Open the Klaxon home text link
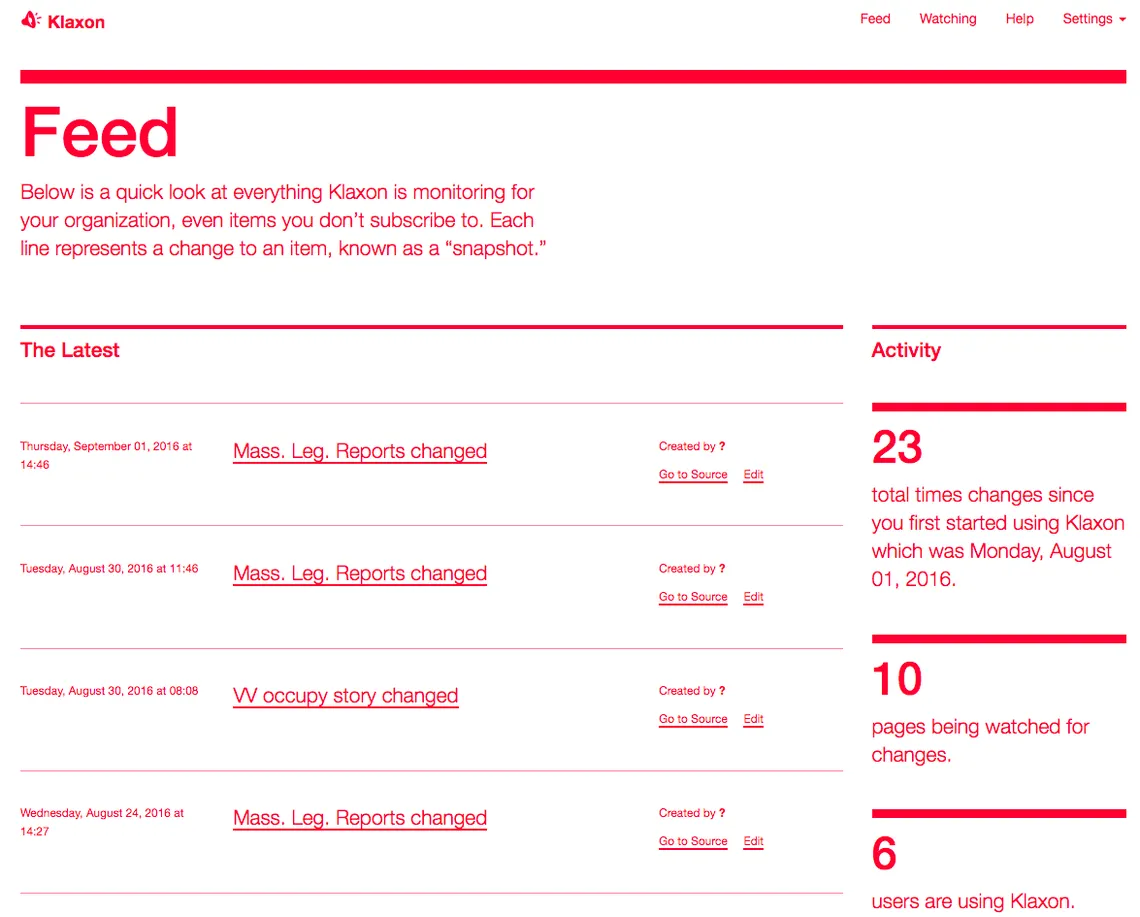The image size is (1140, 917). tap(76, 22)
